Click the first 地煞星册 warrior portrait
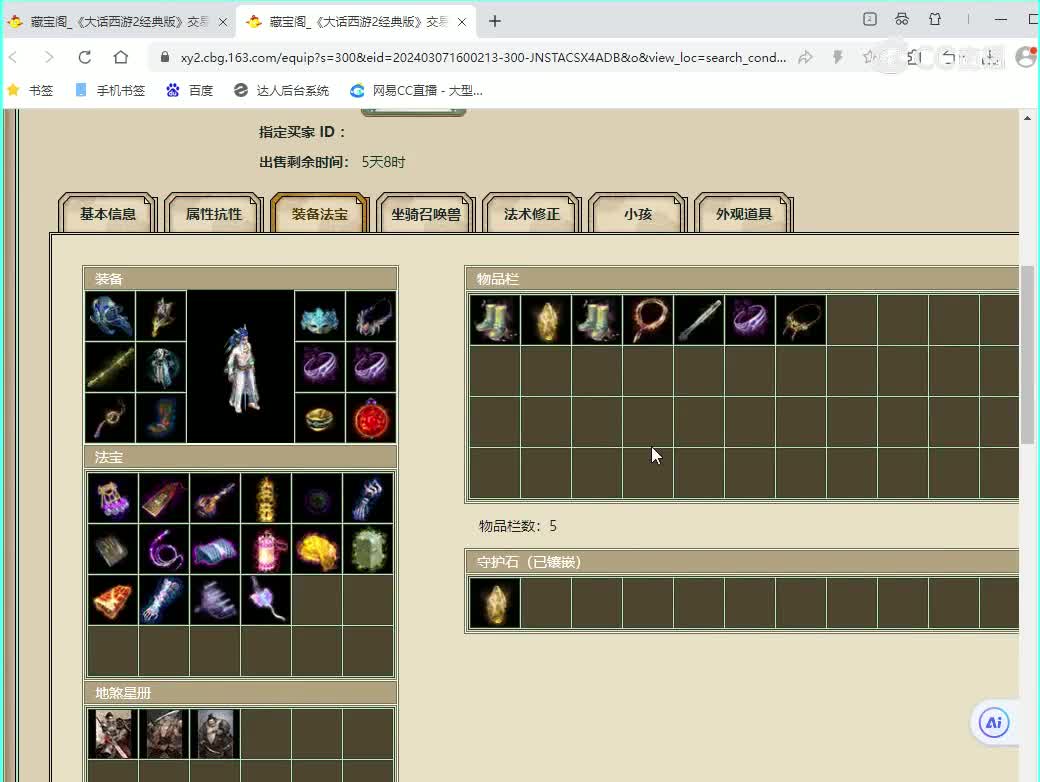 (113, 734)
